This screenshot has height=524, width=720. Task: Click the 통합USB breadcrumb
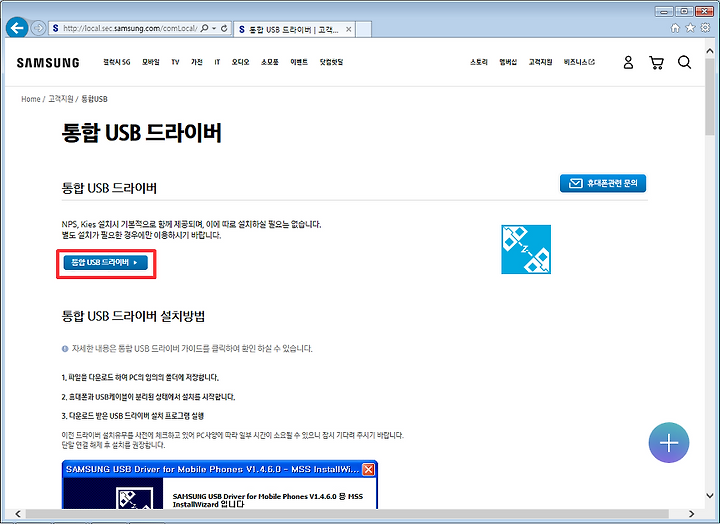tap(94, 99)
